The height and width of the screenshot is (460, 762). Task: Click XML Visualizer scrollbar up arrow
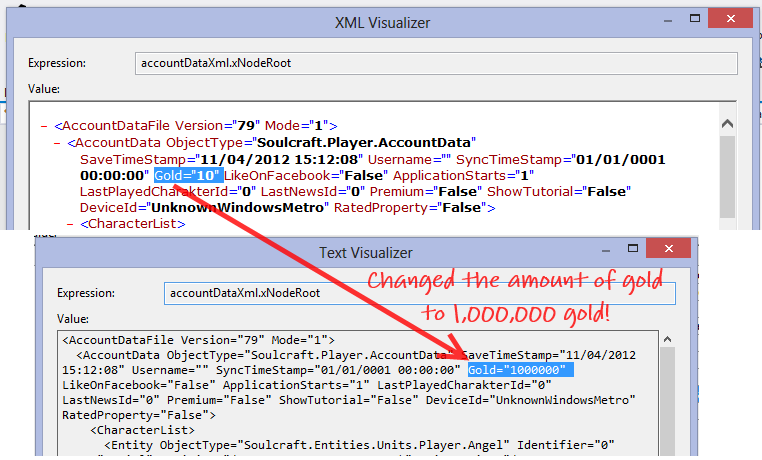pos(727,123)
